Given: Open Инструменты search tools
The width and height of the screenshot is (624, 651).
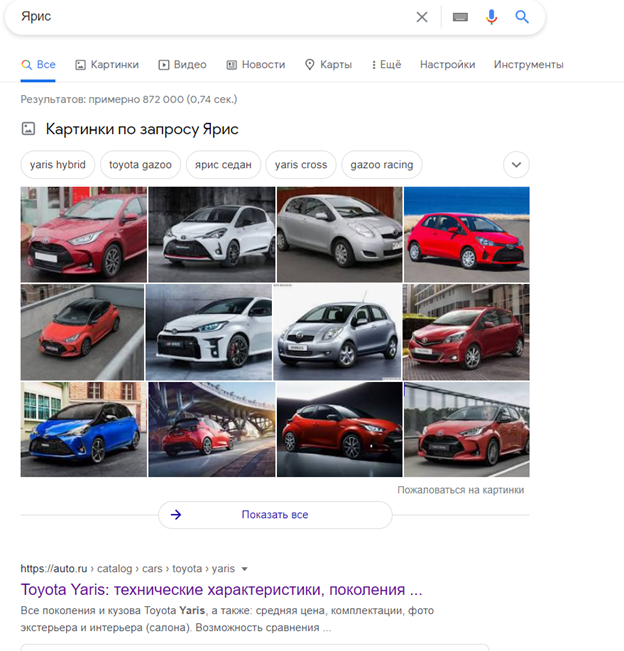Looking at the screenshot, I should tap(528, 65).
